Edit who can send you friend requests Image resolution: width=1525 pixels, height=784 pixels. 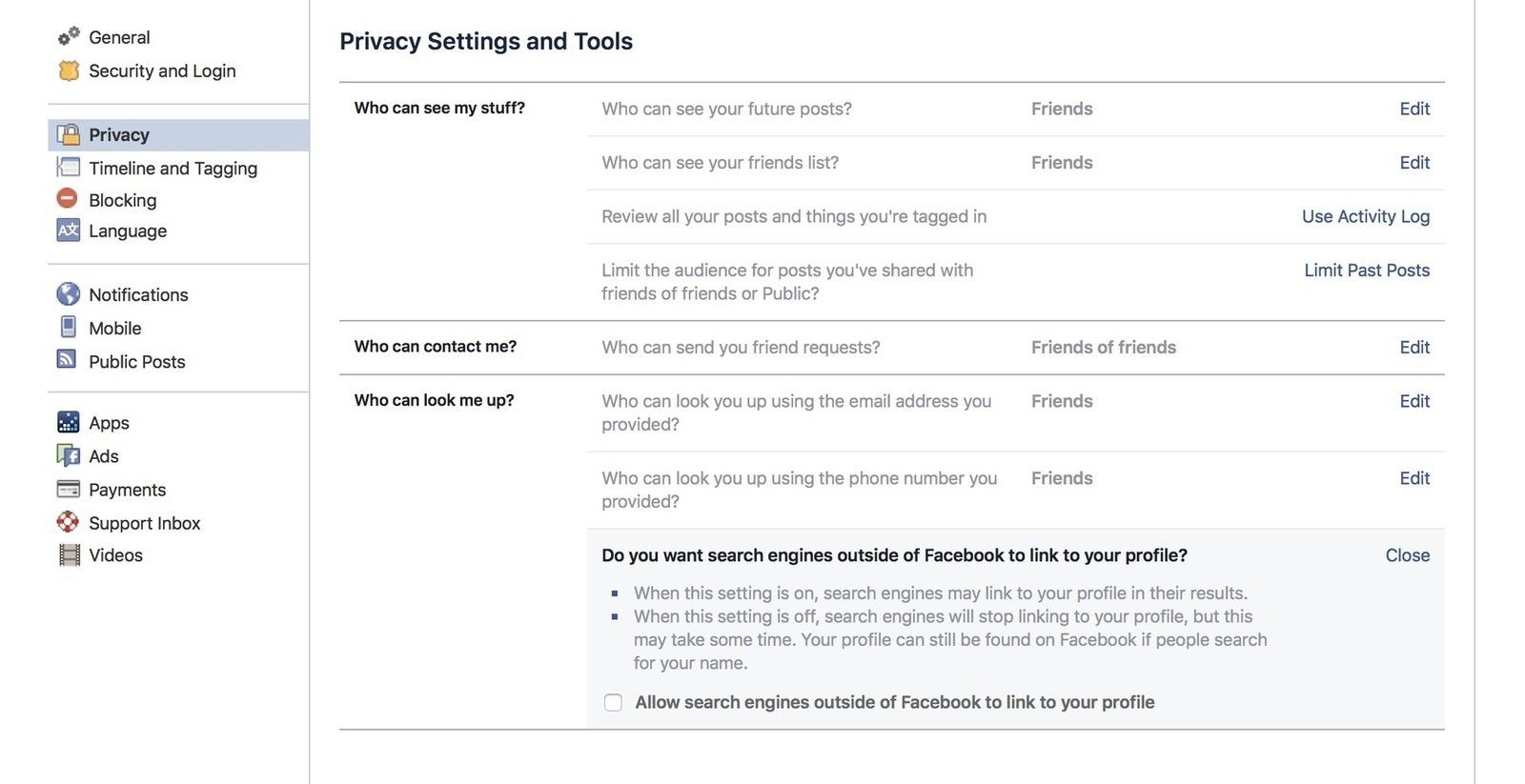tap(1414, 348)
